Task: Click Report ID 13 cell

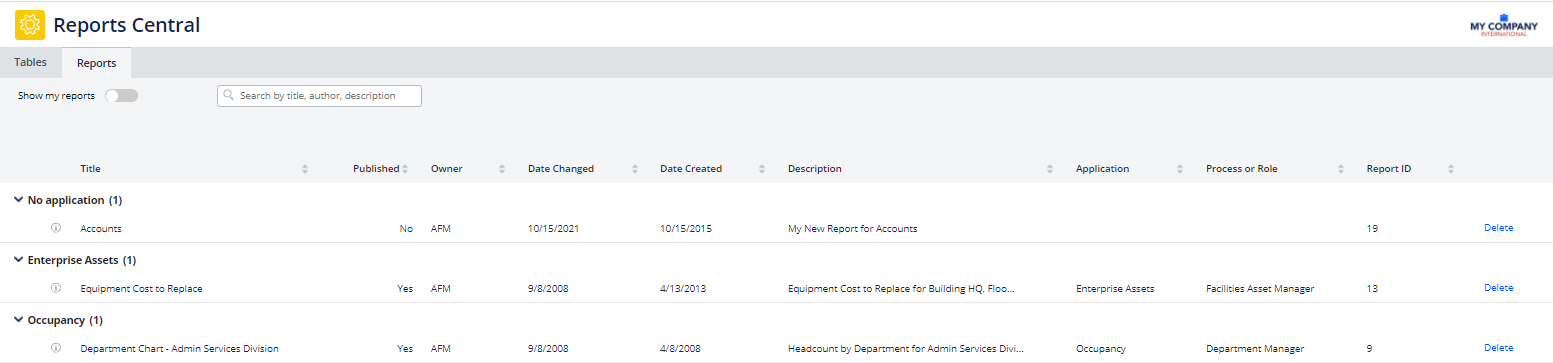Action: [x=1372, y=289]
